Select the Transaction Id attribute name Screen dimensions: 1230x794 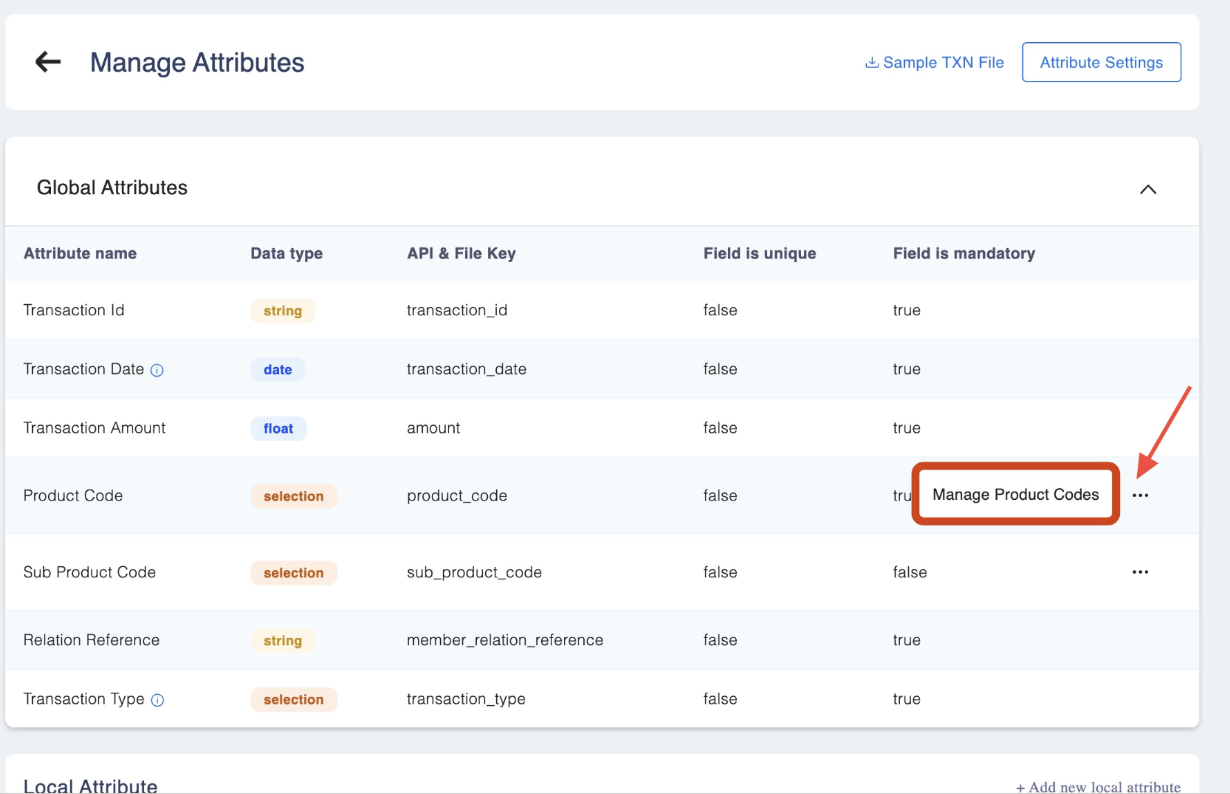pyautogui.click(x=74, y=310)
